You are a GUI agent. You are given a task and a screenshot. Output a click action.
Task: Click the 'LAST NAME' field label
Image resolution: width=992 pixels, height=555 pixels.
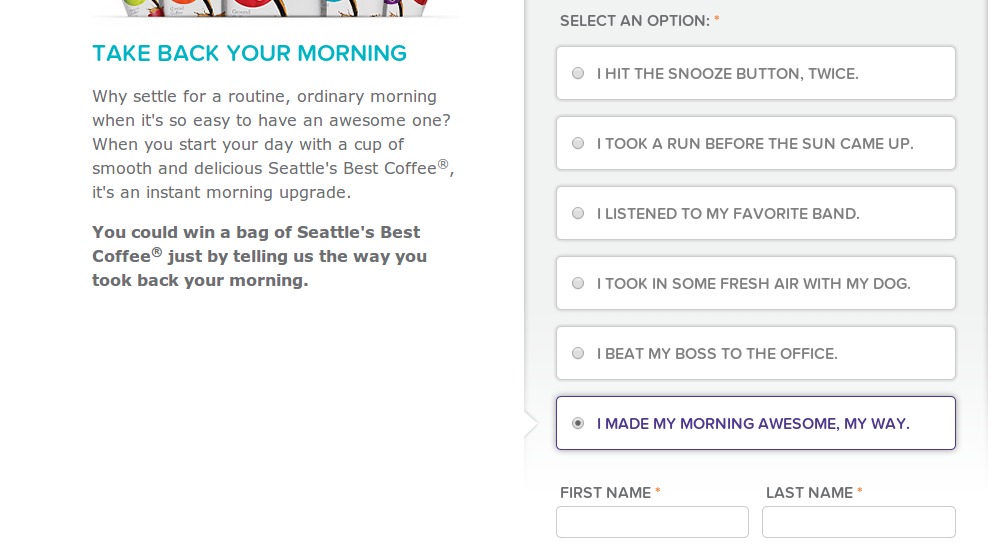(809, 493)
